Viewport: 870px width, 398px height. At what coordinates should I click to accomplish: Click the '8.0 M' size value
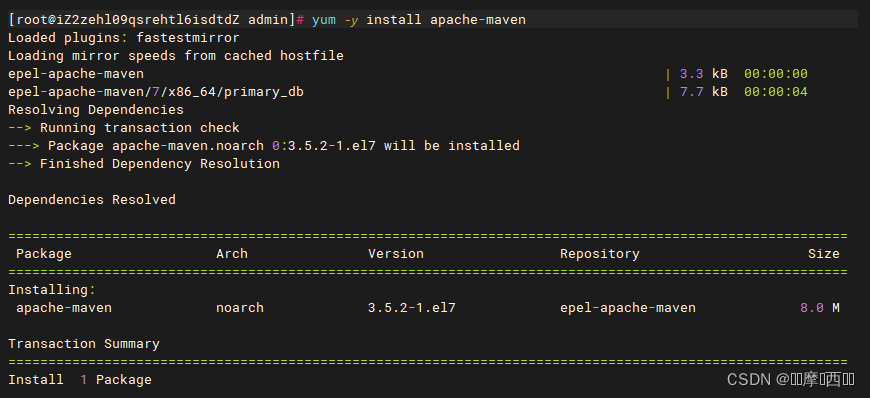click(x=820, y=308)
